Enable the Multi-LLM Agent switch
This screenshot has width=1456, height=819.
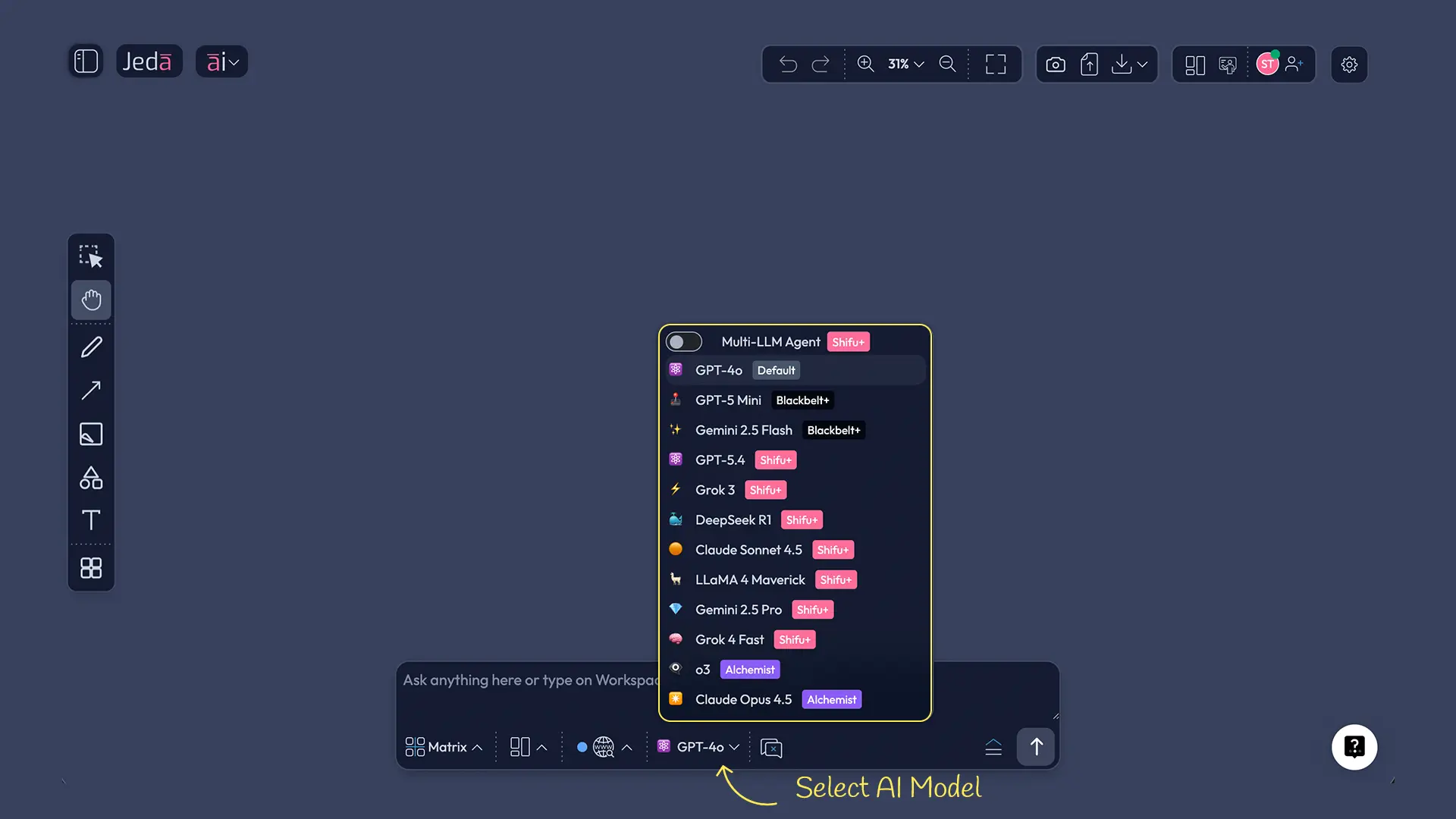[x=683, y=341]
